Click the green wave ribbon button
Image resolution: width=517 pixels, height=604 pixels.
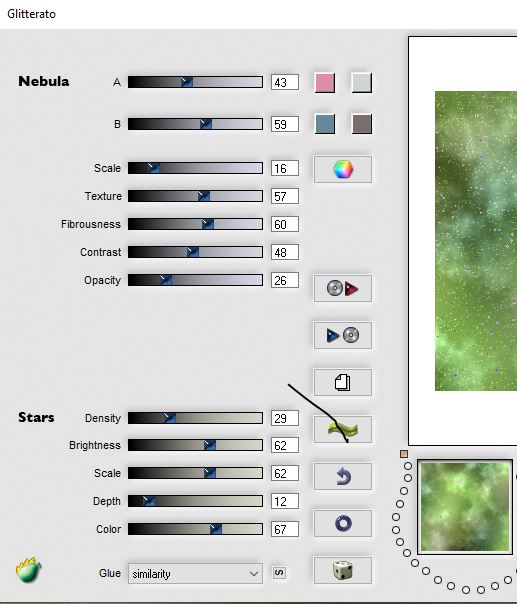(x=342, y=429)
